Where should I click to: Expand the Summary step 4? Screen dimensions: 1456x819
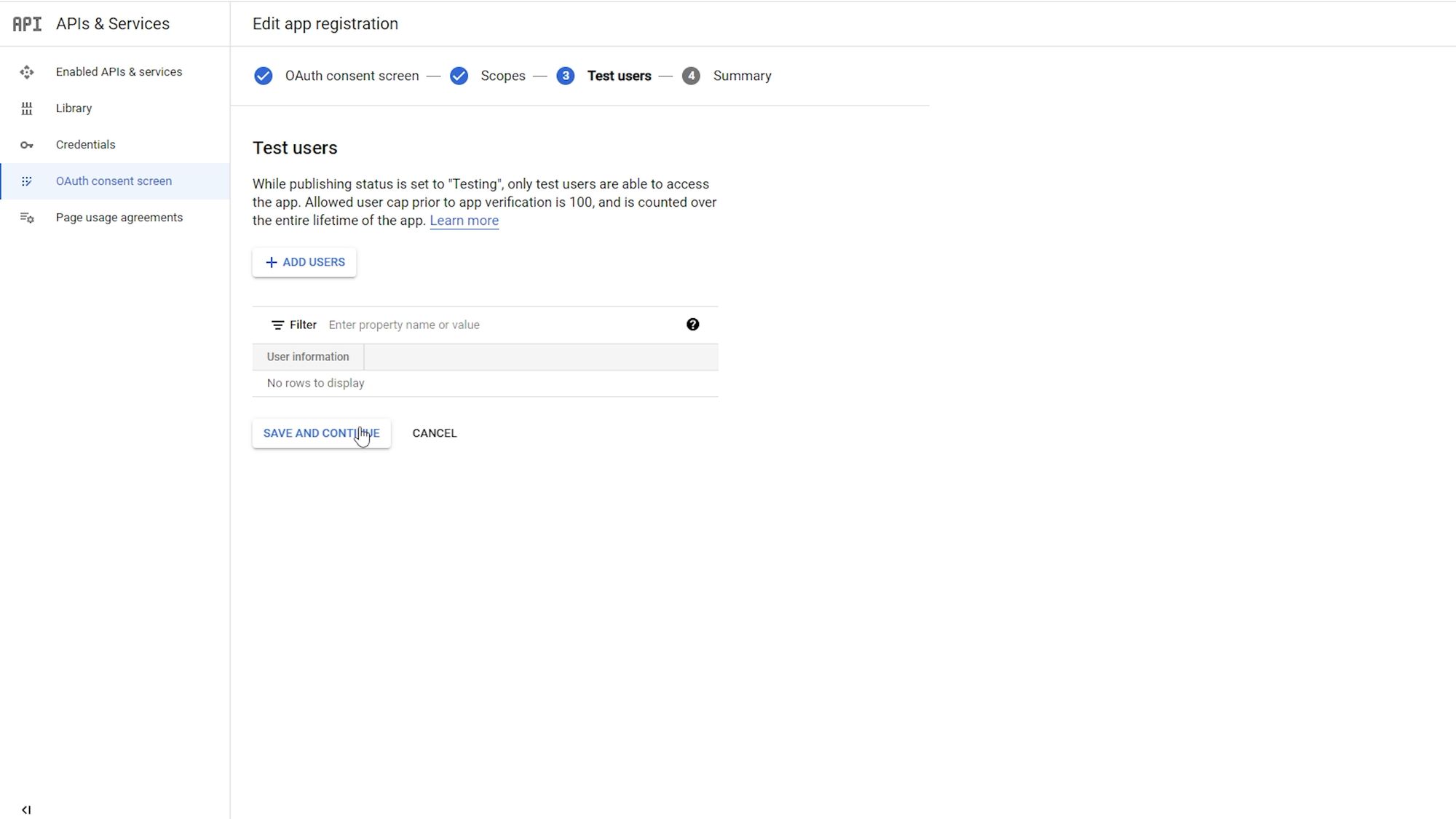coord(742,75)
